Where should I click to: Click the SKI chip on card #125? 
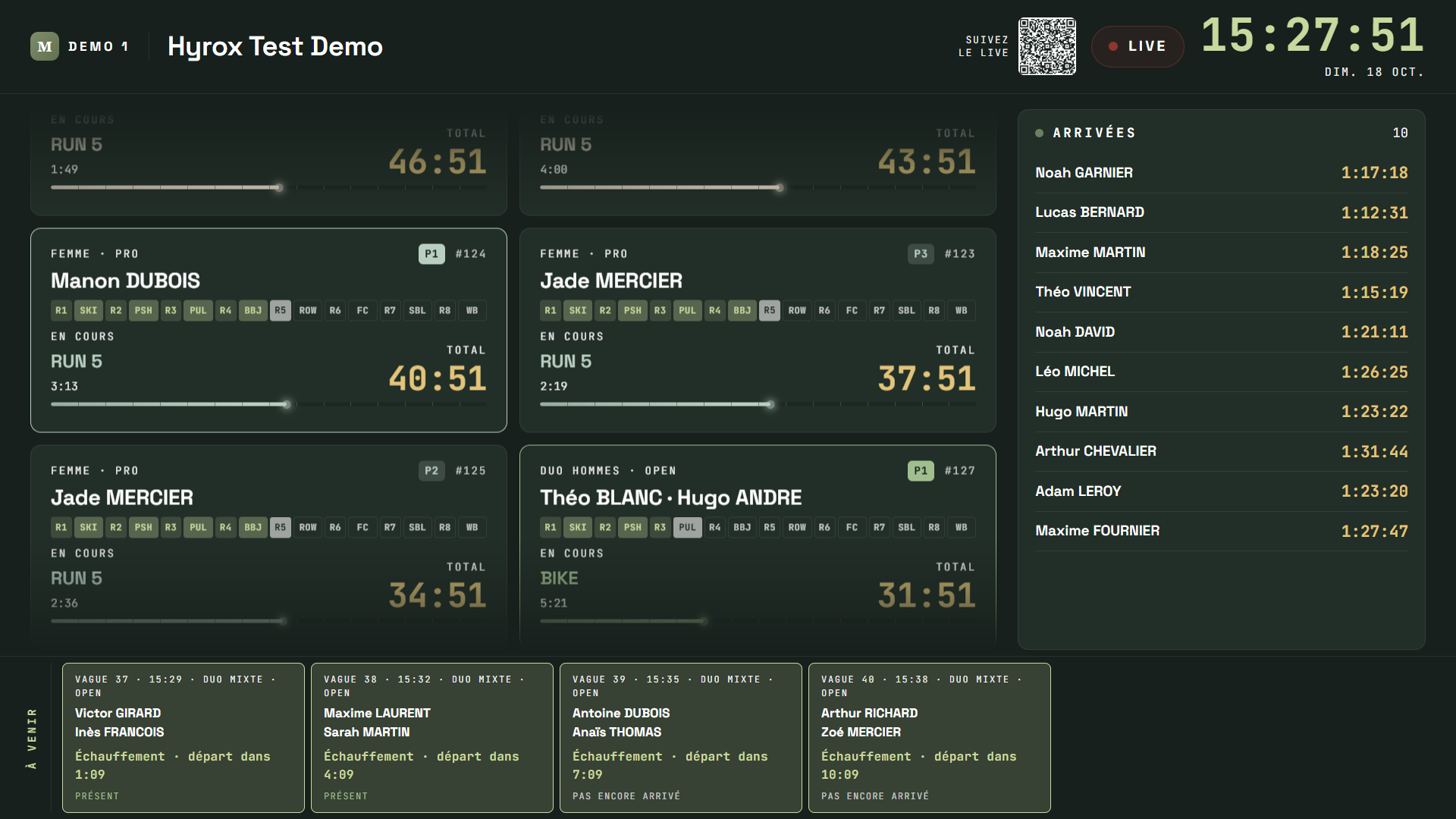pos(89,527)
